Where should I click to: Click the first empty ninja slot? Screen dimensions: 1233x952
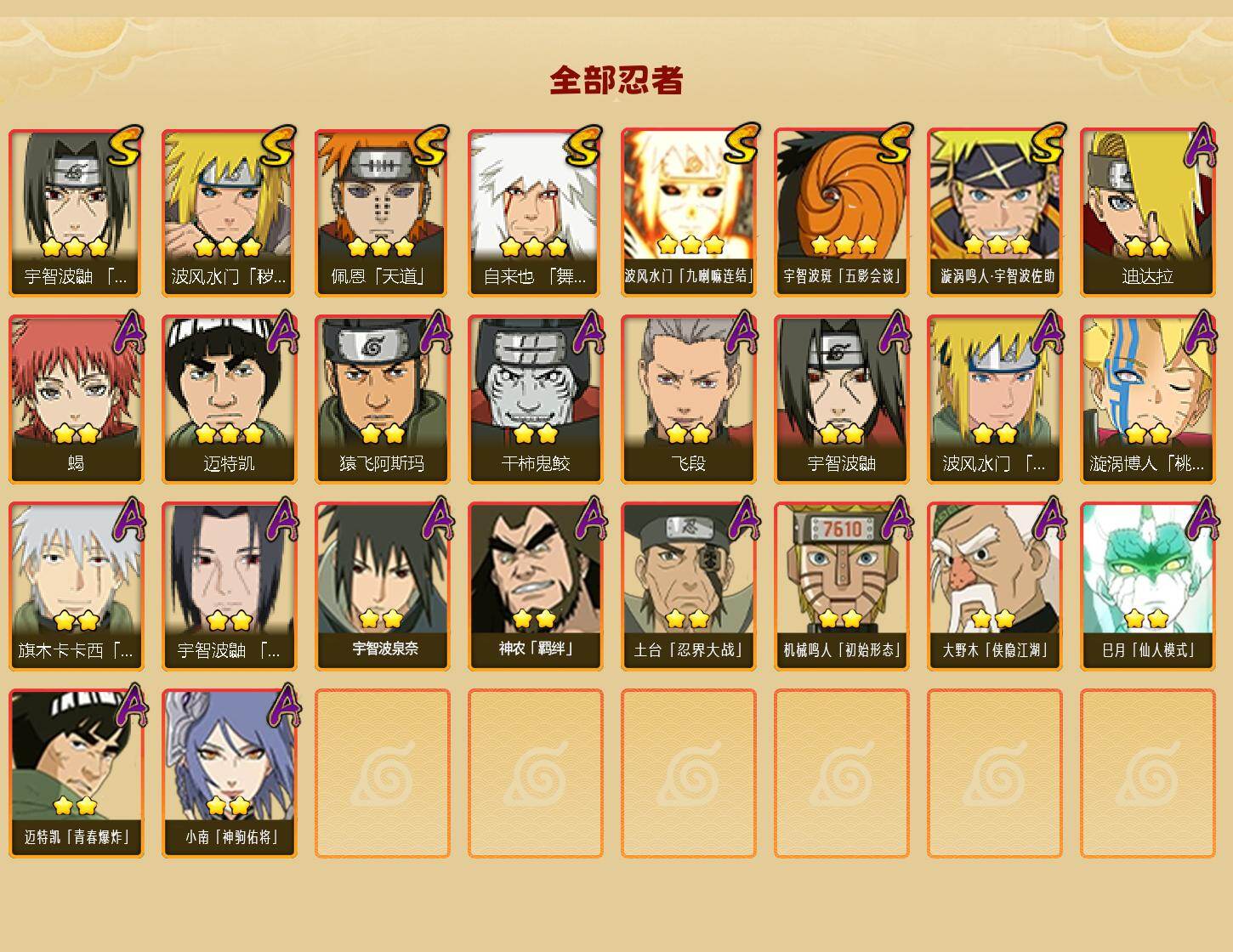click(x=382, y=773)
